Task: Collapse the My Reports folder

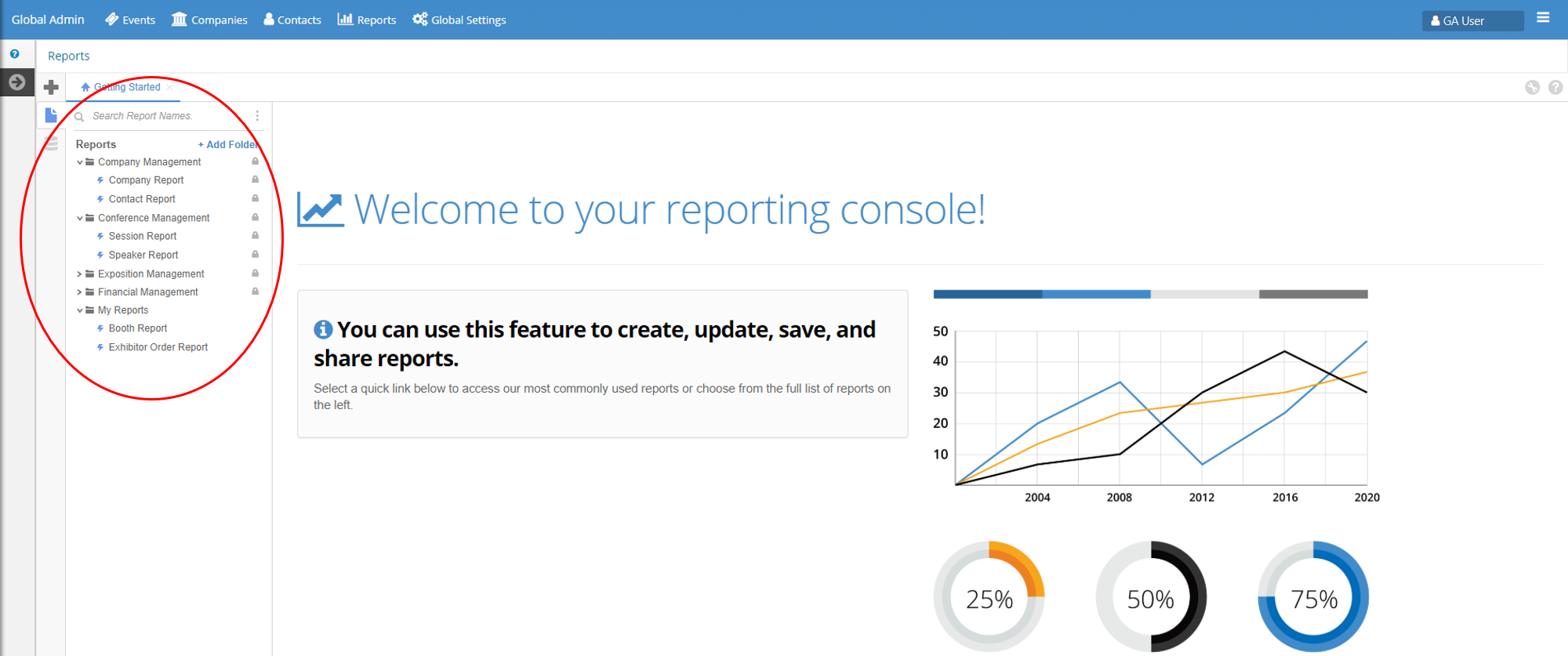Action: [x=80, y=310]
